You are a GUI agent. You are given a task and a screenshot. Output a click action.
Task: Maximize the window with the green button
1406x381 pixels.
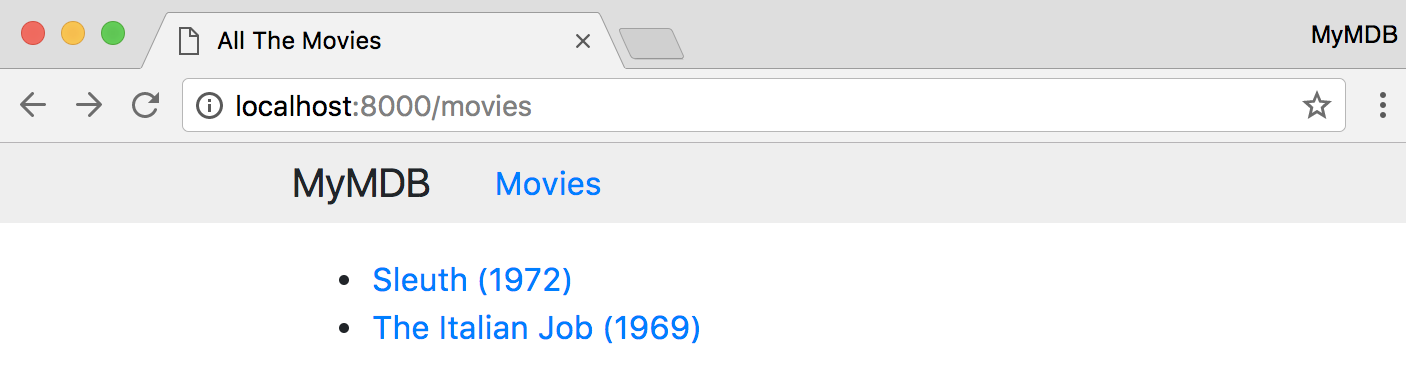point(113,33)
